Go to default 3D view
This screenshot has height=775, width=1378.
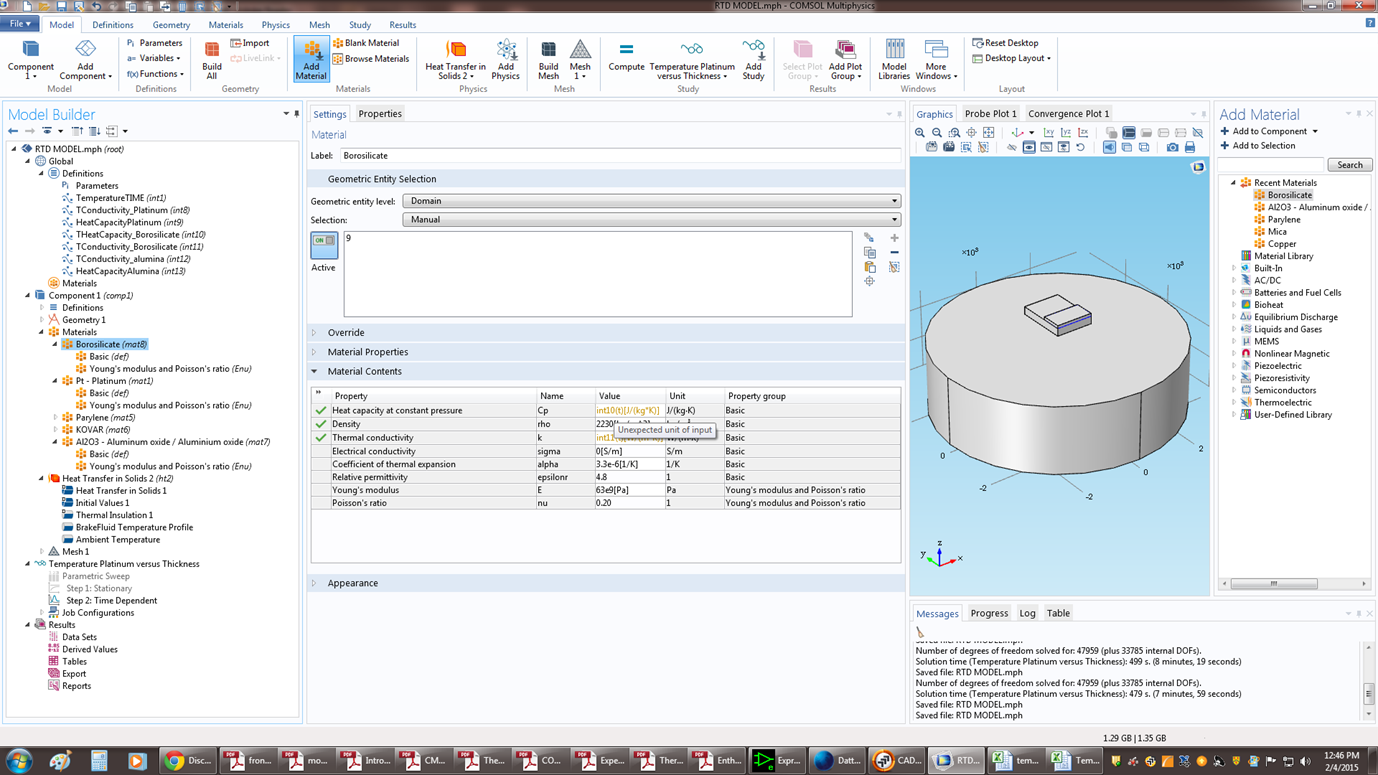click(x=1017, y=132)
